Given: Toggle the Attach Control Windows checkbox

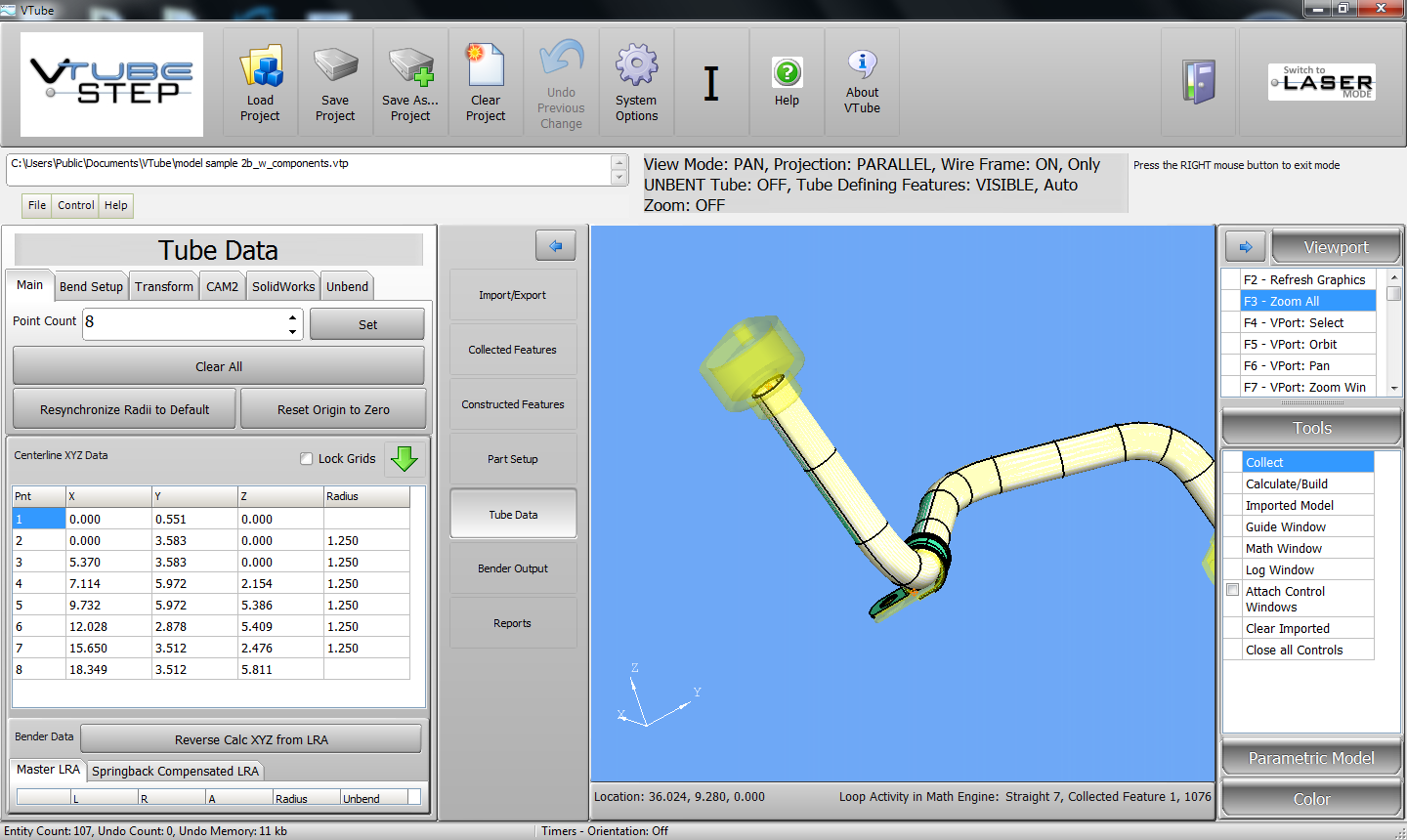Looking at the screenshot, I should click(1233, 590).
